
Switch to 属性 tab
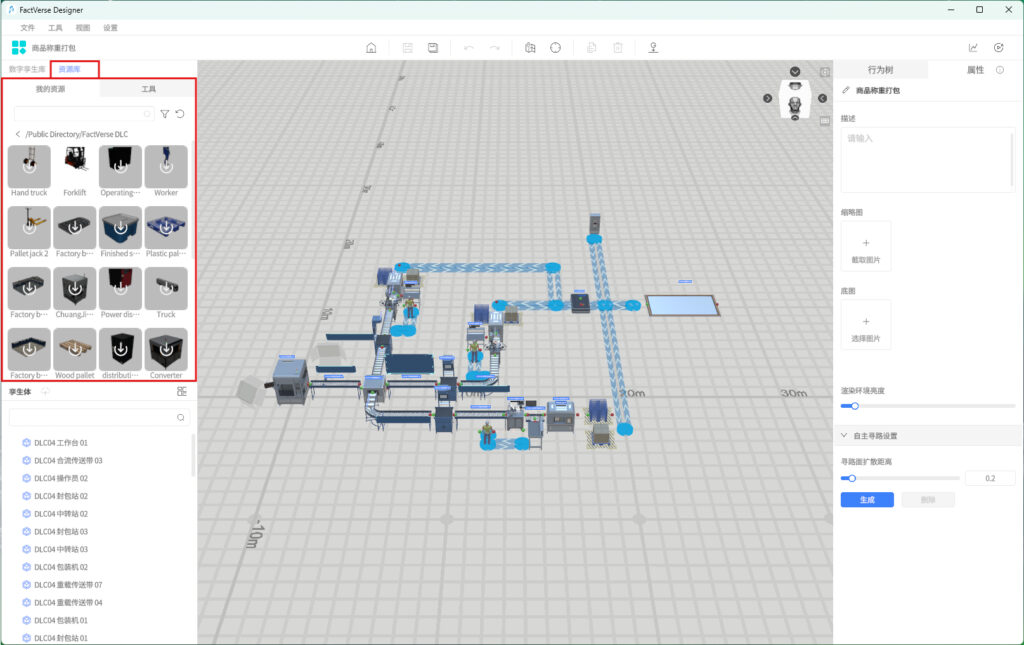pos(975,70)
